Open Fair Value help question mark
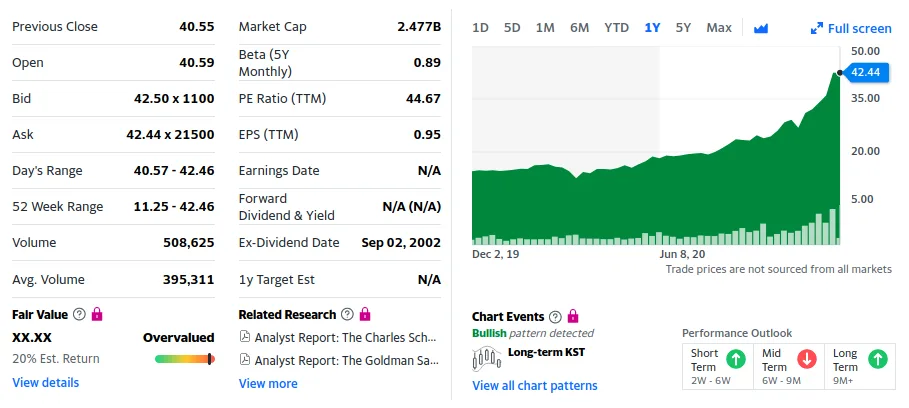Screen dimensions: 909x408 coord(79,315)
